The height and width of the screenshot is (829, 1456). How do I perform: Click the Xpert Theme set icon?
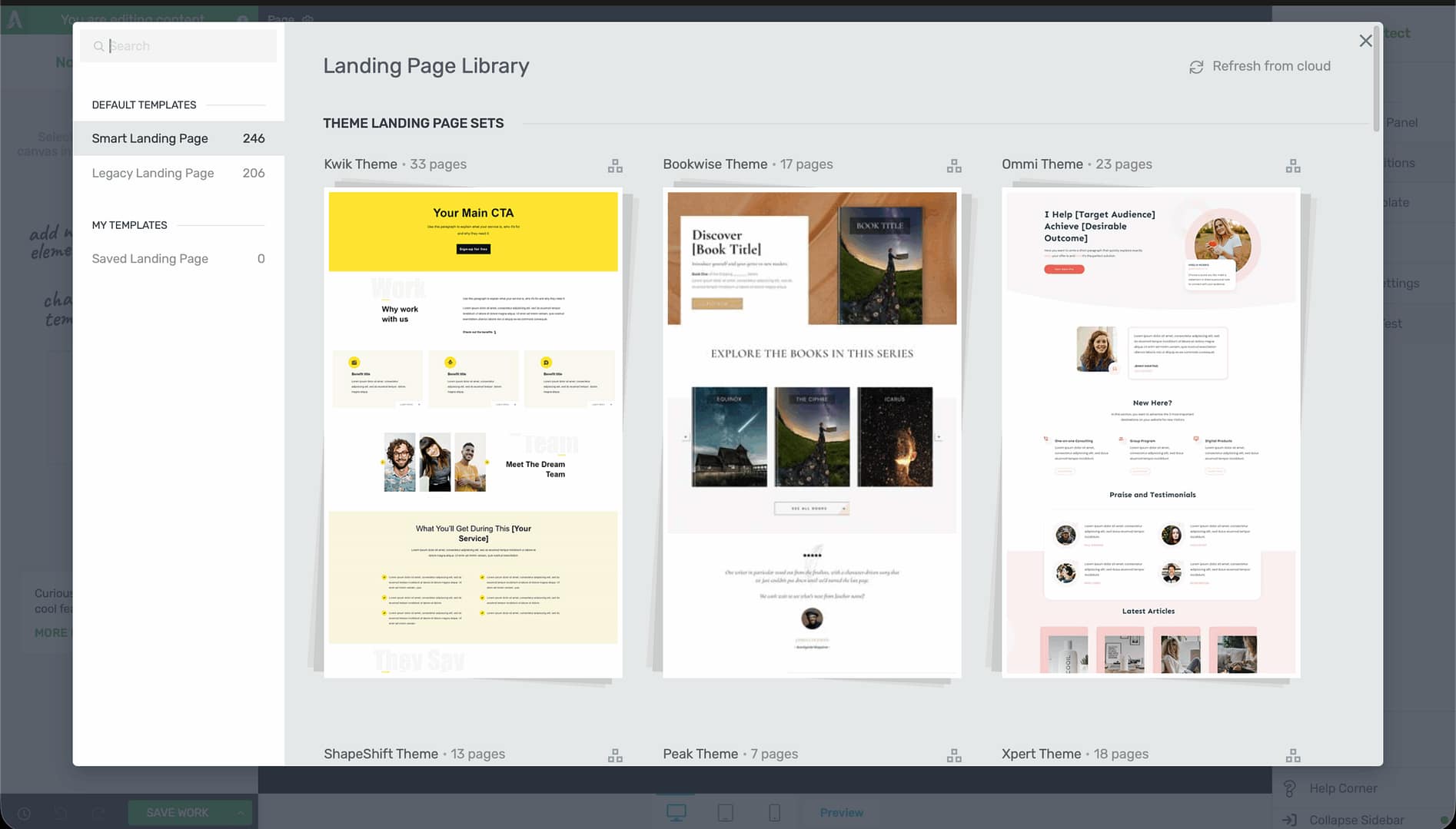coord(1293,756)
